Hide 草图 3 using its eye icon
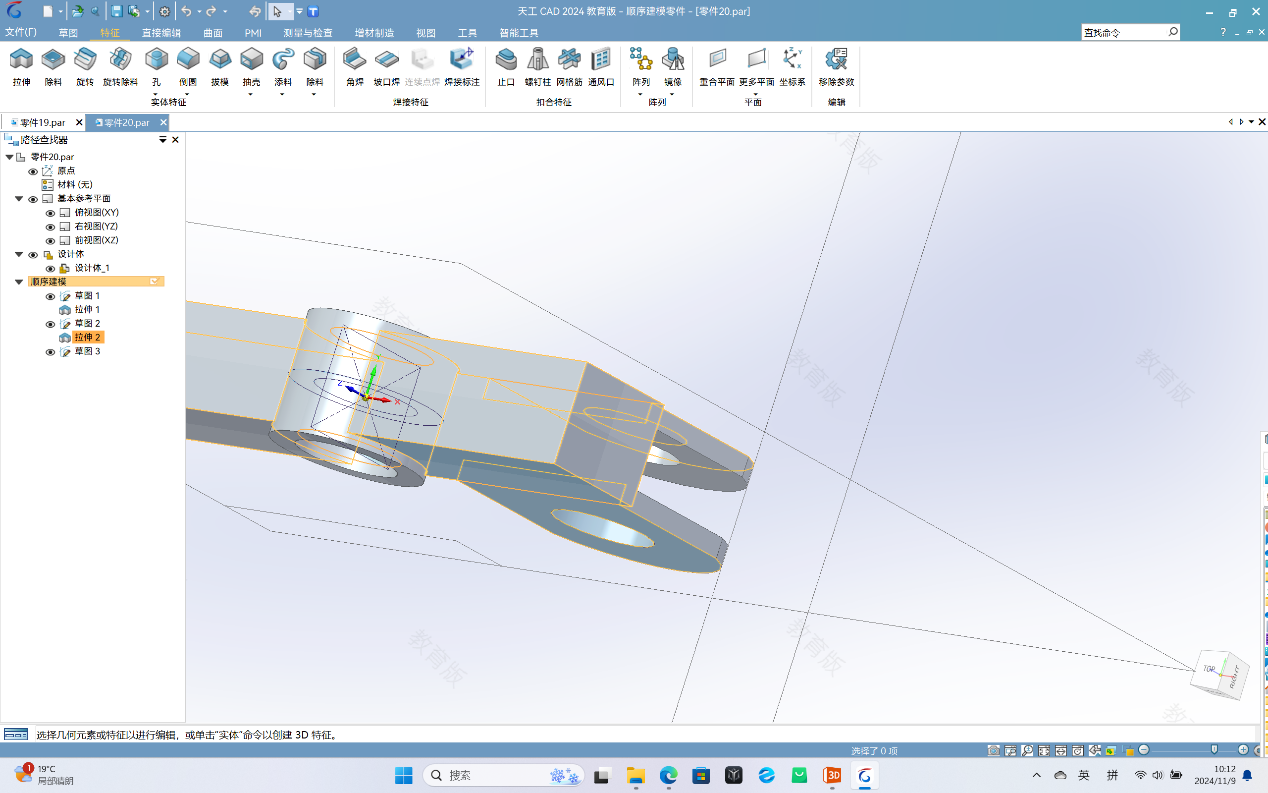 [51, 352]
